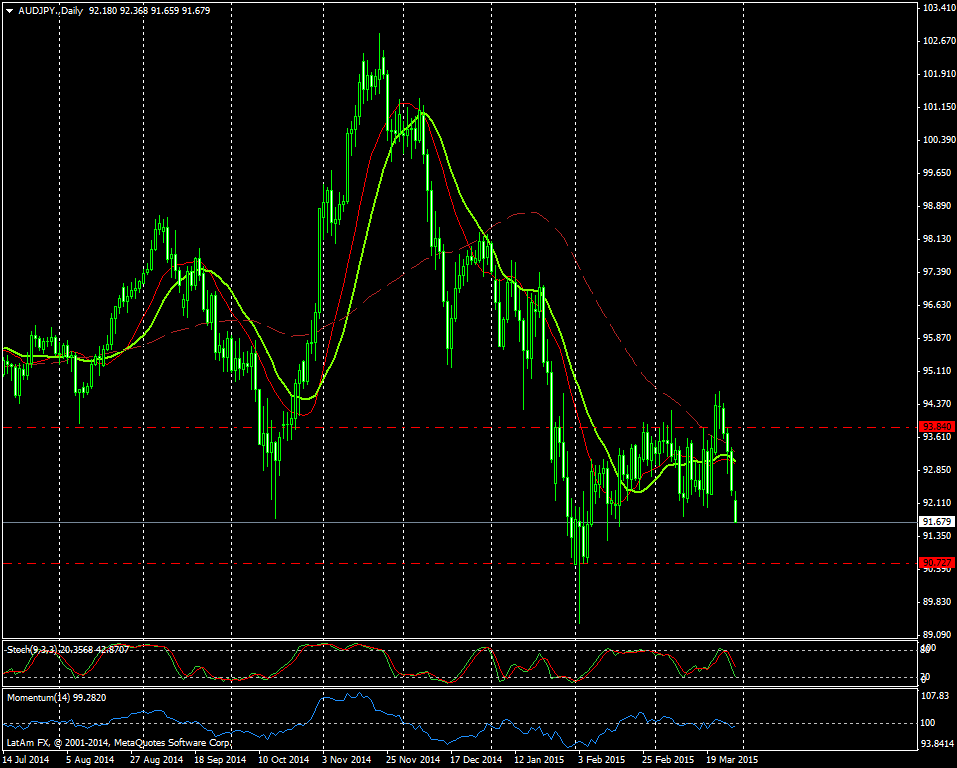Click the Stoch(9,3,3) indicator label
The height and width of the screenshot is (768, 957).
30,649
